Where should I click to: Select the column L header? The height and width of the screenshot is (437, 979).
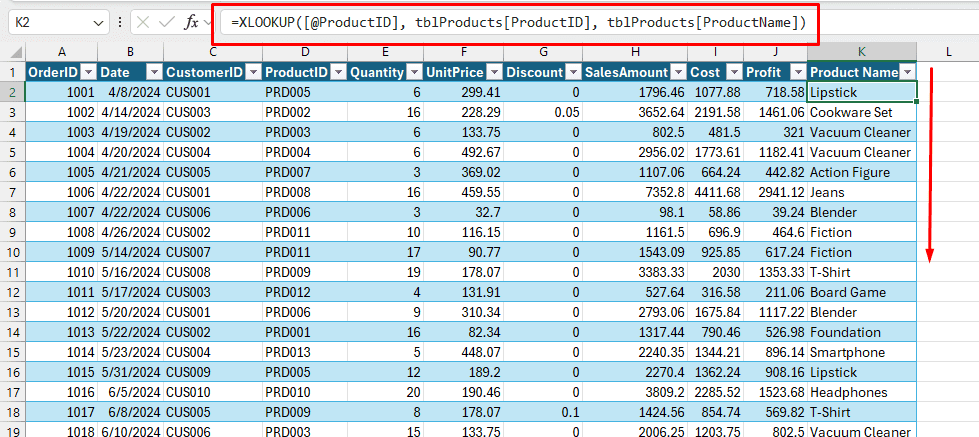948,51
